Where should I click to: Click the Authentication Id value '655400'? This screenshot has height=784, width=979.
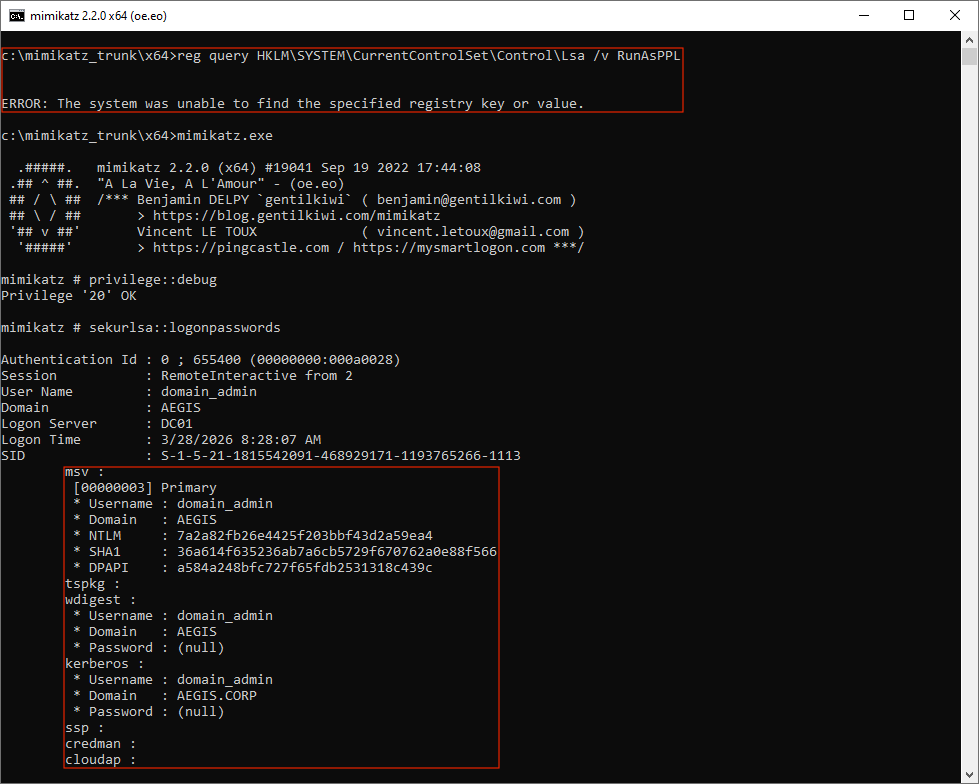[217, 360]
